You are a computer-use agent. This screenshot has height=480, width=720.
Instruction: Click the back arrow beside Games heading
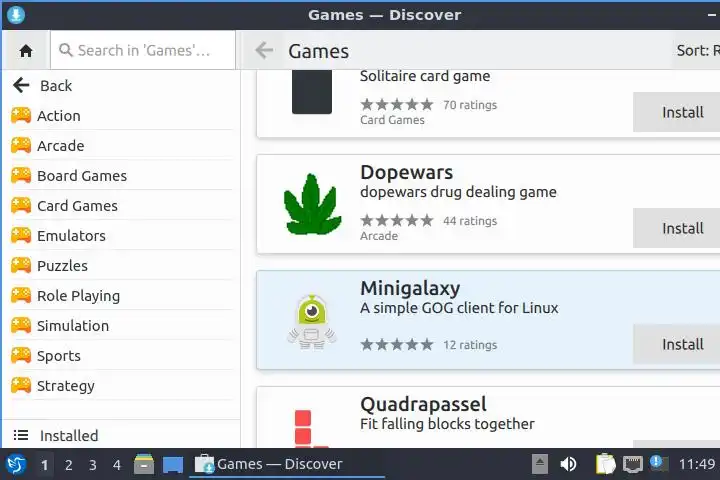point(264,51)
